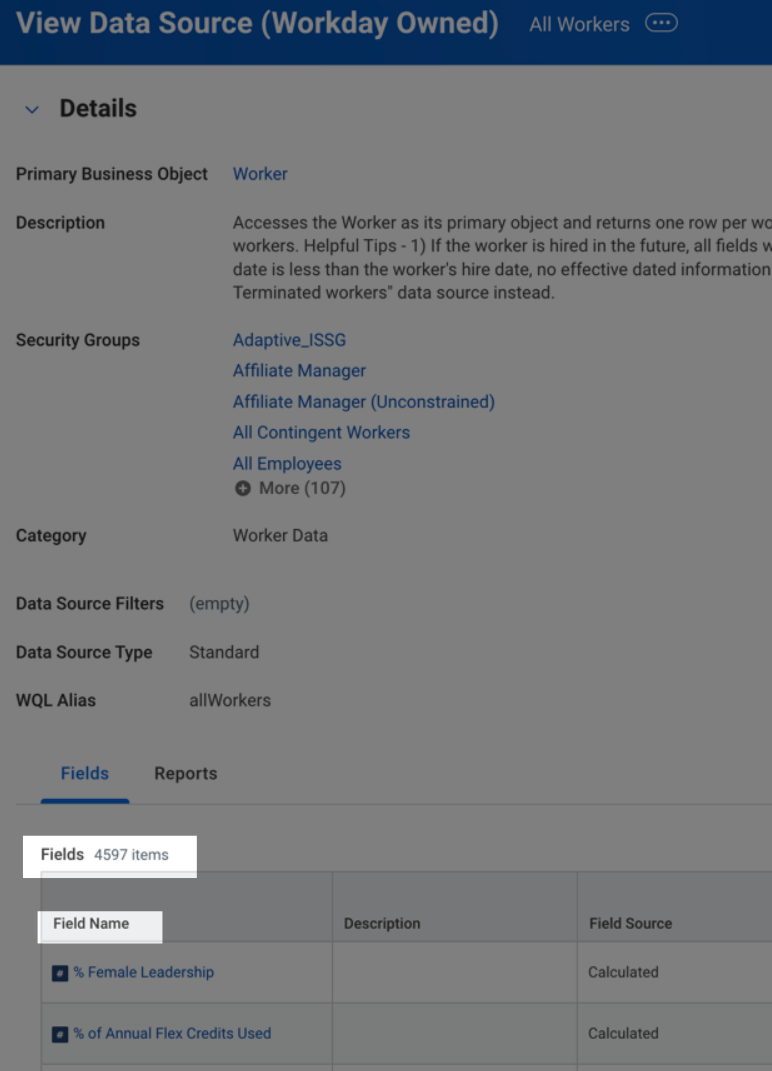The width and height of the screenshot is (772, 1071).
Task: Open the All Employees security group
Action: 287,464
